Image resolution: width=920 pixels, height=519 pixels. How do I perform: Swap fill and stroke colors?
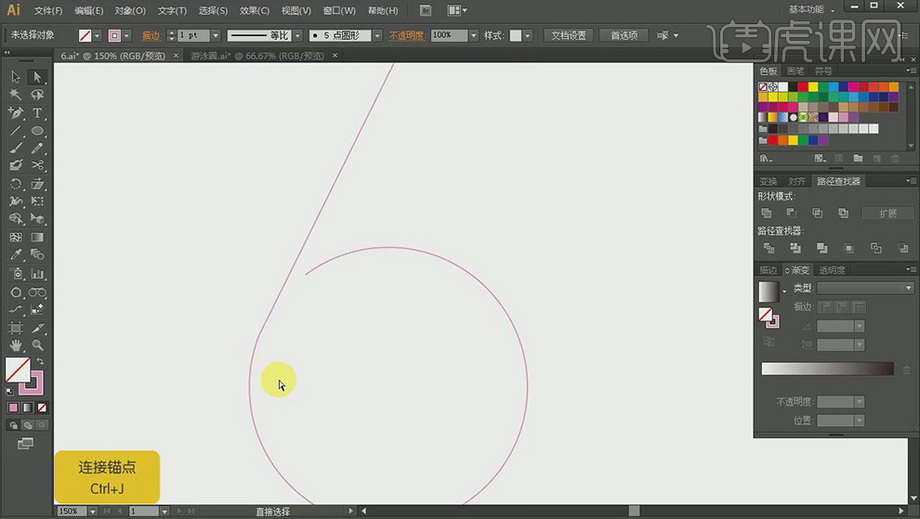point(41,362)
